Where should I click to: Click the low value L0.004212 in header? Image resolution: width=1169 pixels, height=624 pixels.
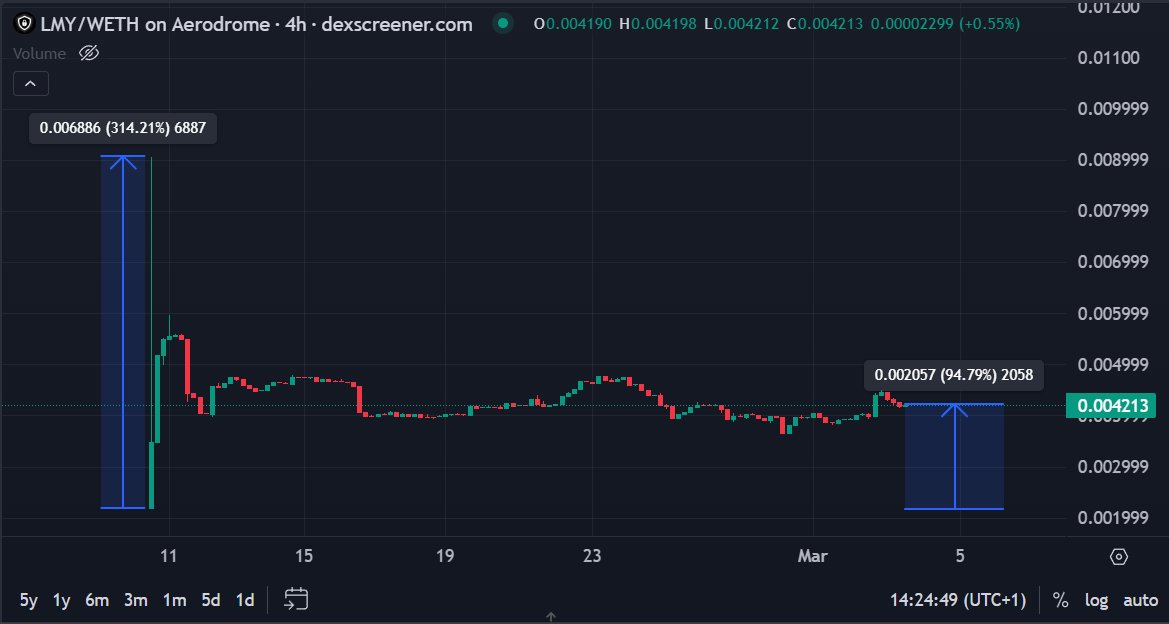(x=740, y=24)
